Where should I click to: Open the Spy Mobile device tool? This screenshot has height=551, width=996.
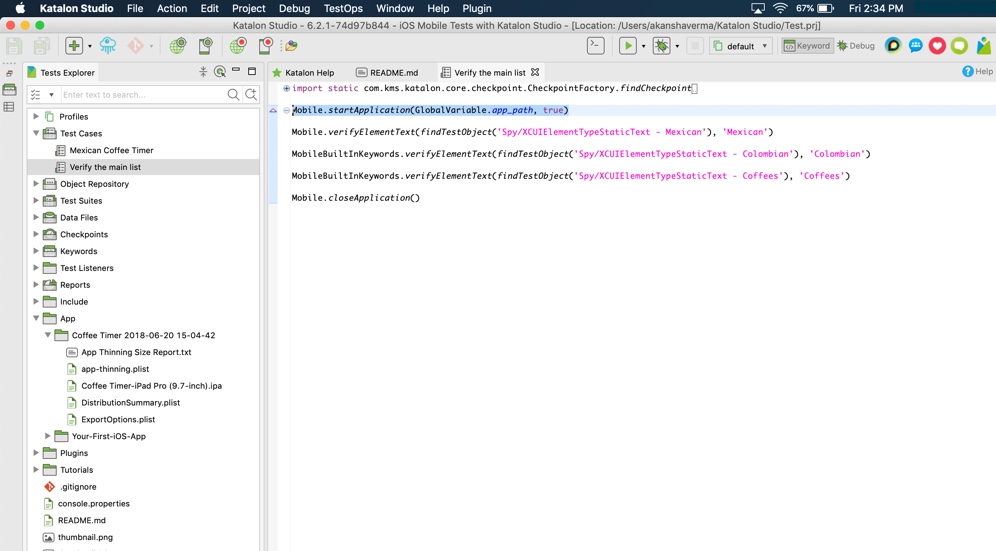[205, 46]
